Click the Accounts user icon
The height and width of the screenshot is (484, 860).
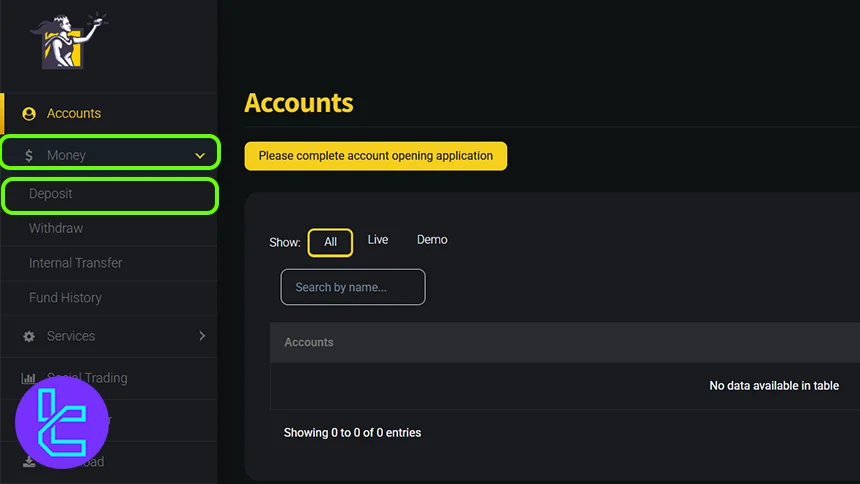pos(29,114)
